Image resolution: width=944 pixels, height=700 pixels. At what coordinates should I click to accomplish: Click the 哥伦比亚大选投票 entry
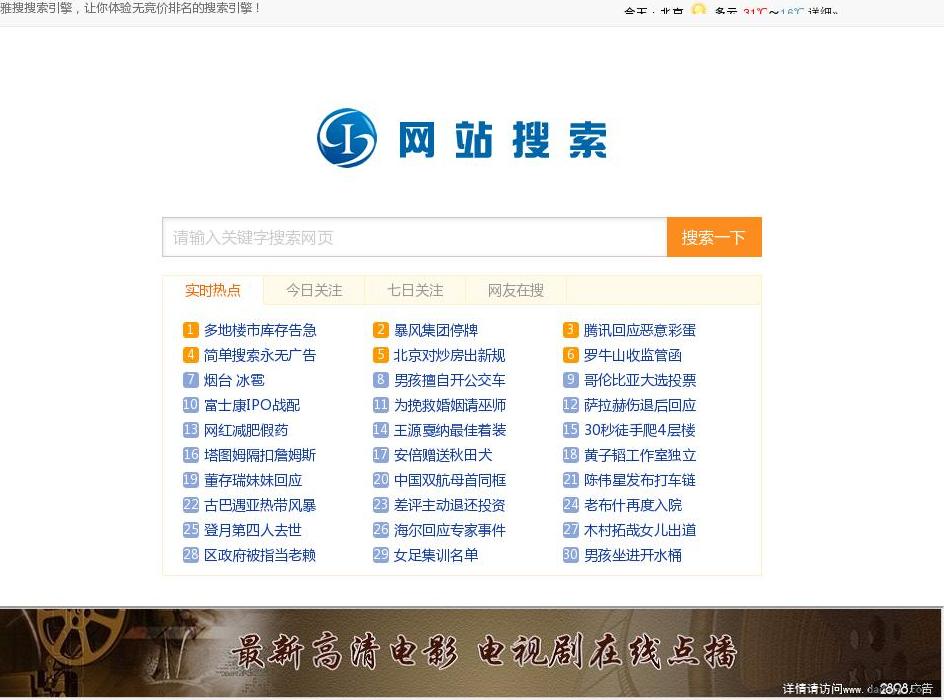pyautogui.click(x=640, y=380)
